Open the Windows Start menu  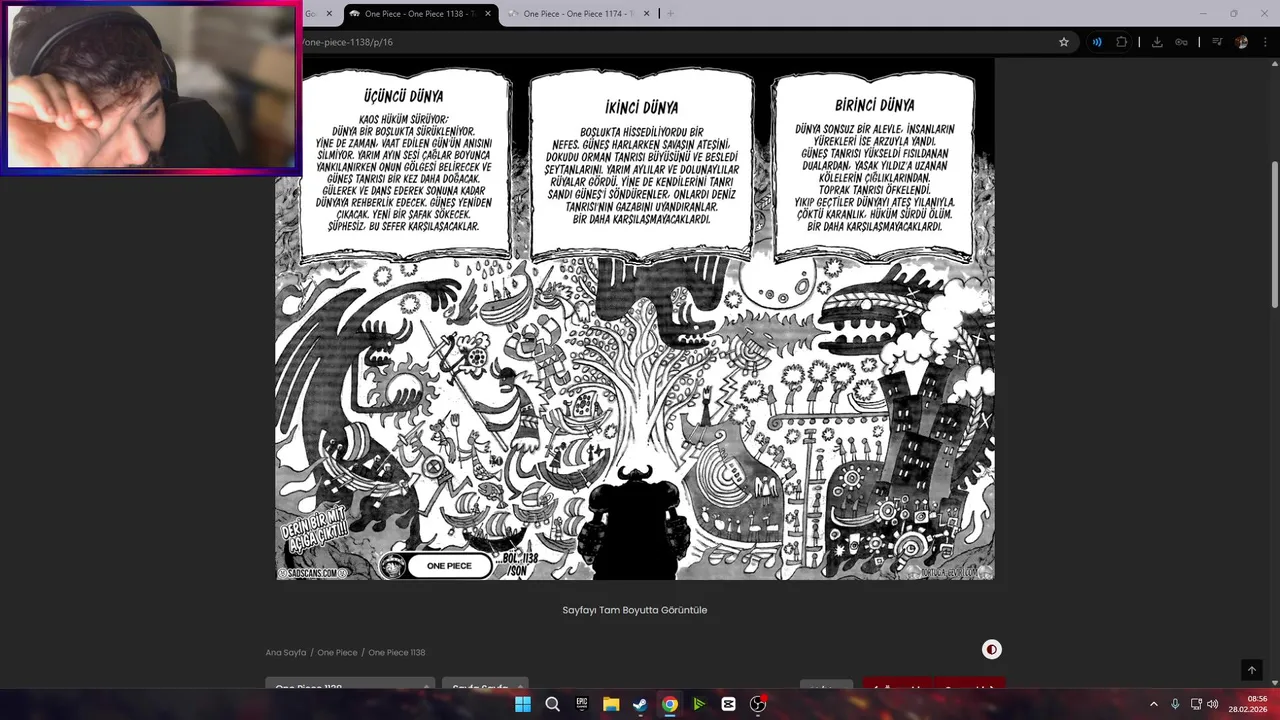[x=523, y=704]
